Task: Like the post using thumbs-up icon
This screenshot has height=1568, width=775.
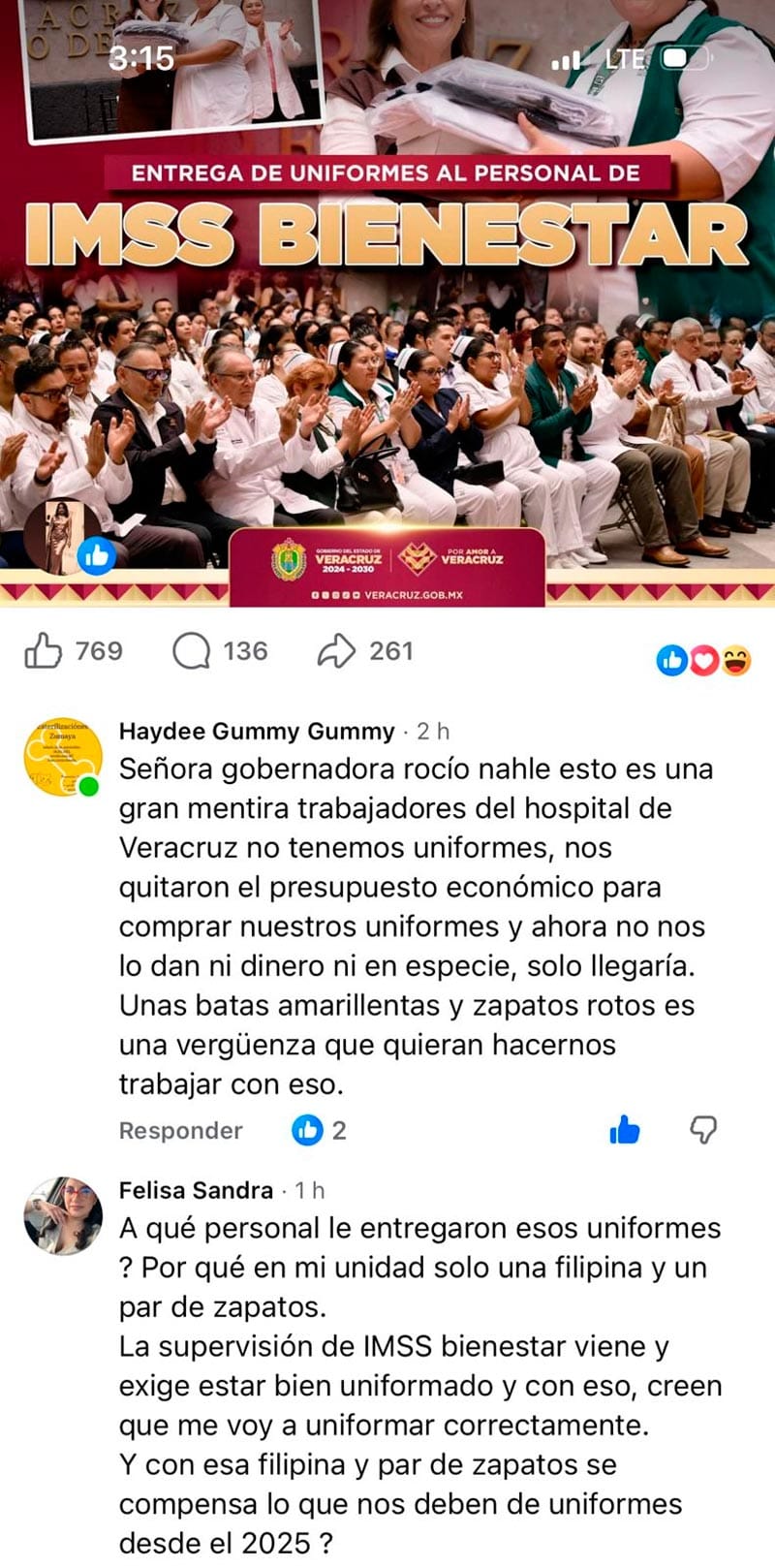Action: click(x=43, y=650)
